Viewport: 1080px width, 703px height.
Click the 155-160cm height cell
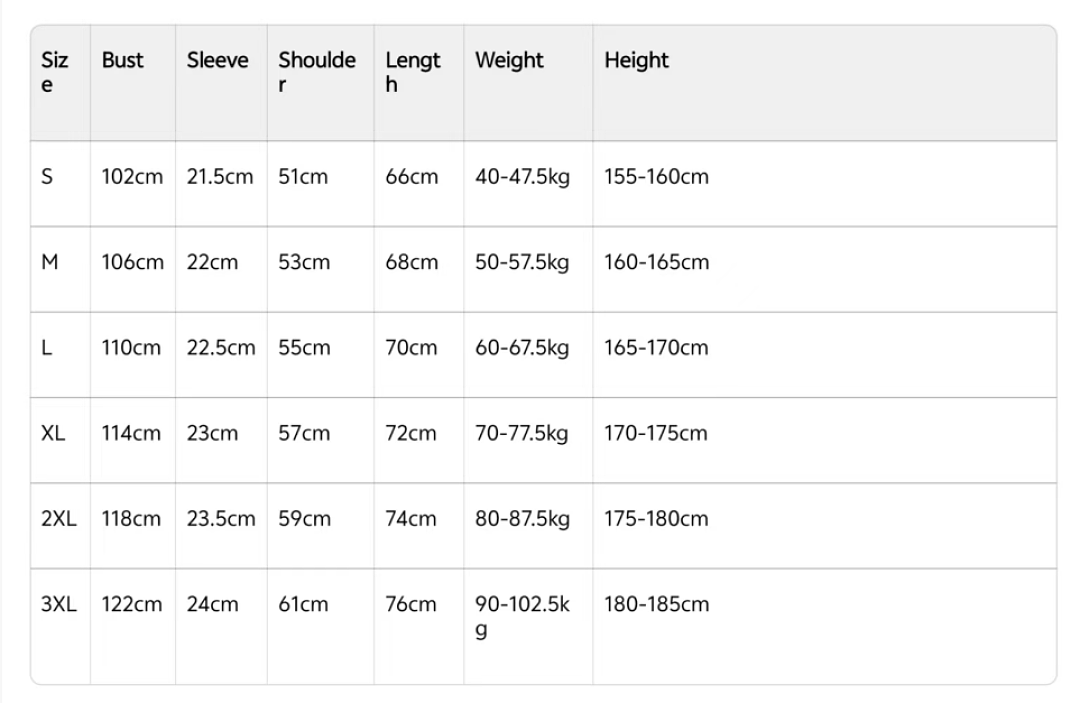[656, 177]
